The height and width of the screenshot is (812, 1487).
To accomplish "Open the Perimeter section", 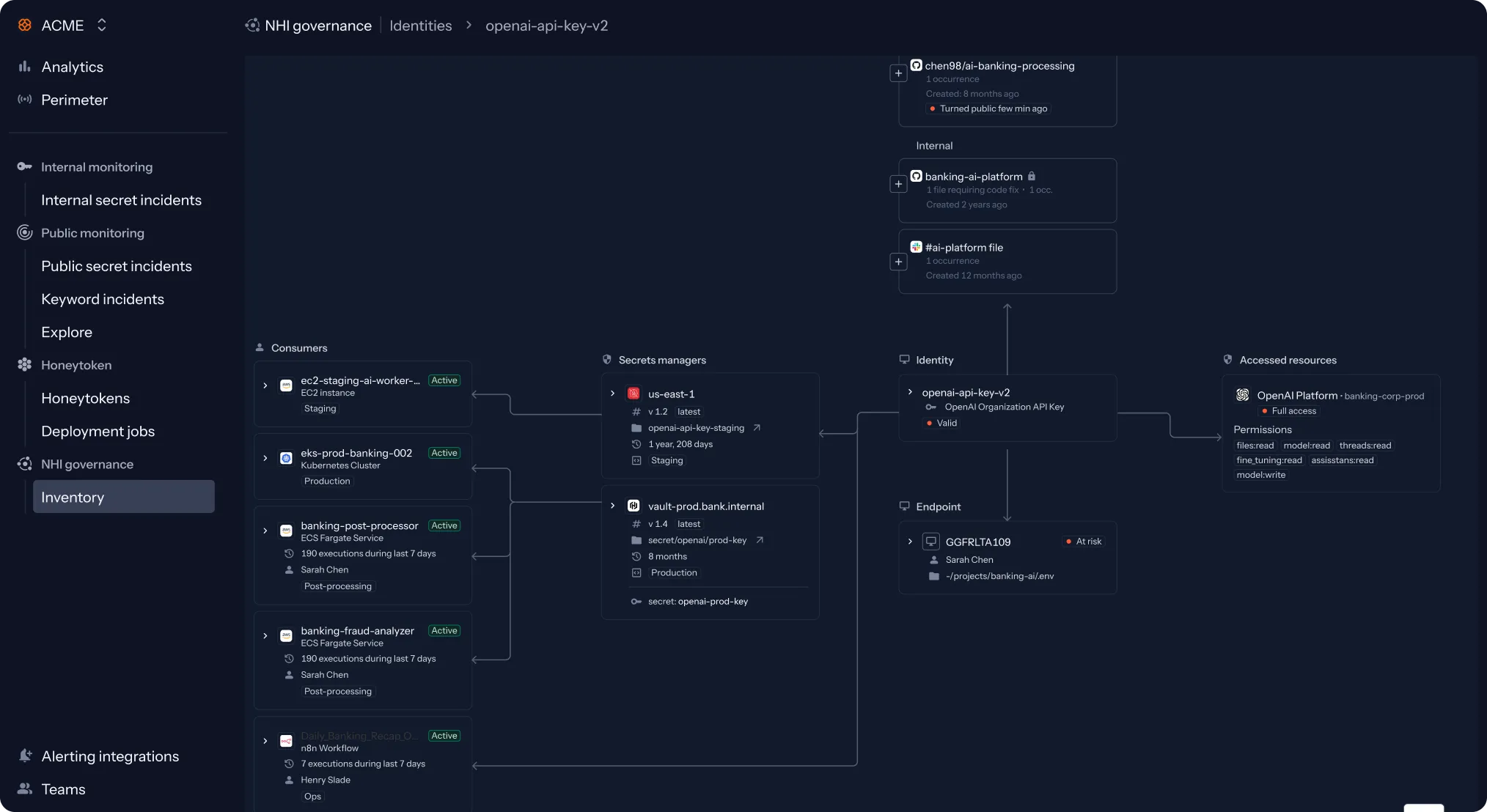I will [74, 100].
